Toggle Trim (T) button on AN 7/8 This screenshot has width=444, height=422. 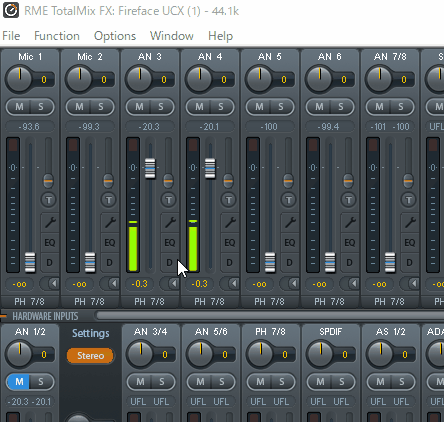point(409,200)
